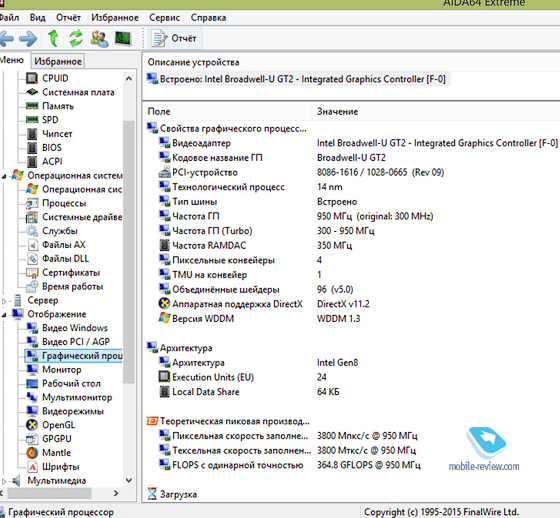Open the Файл menu
Screen dimensions: 560x518
(x=9, y=18)
